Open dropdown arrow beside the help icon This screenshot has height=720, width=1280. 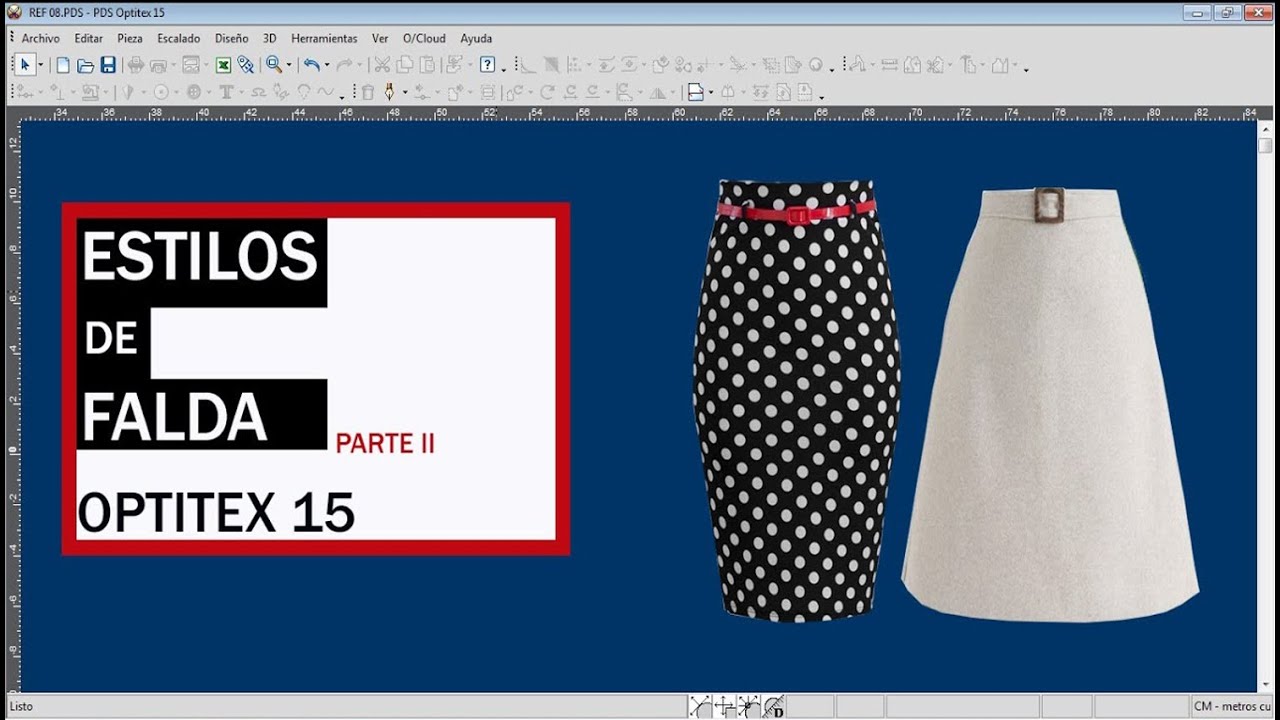pyautogui.click(x=504, y=69)
